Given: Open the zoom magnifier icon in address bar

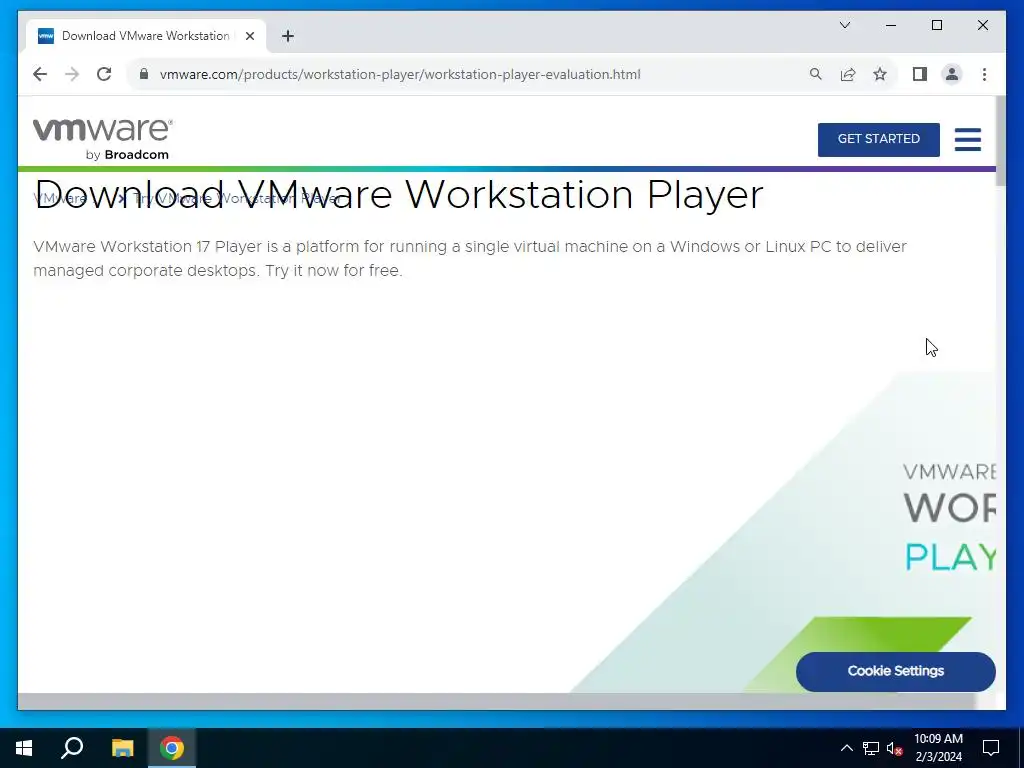Looking at the screenshot, I should (x=816, y=74).
